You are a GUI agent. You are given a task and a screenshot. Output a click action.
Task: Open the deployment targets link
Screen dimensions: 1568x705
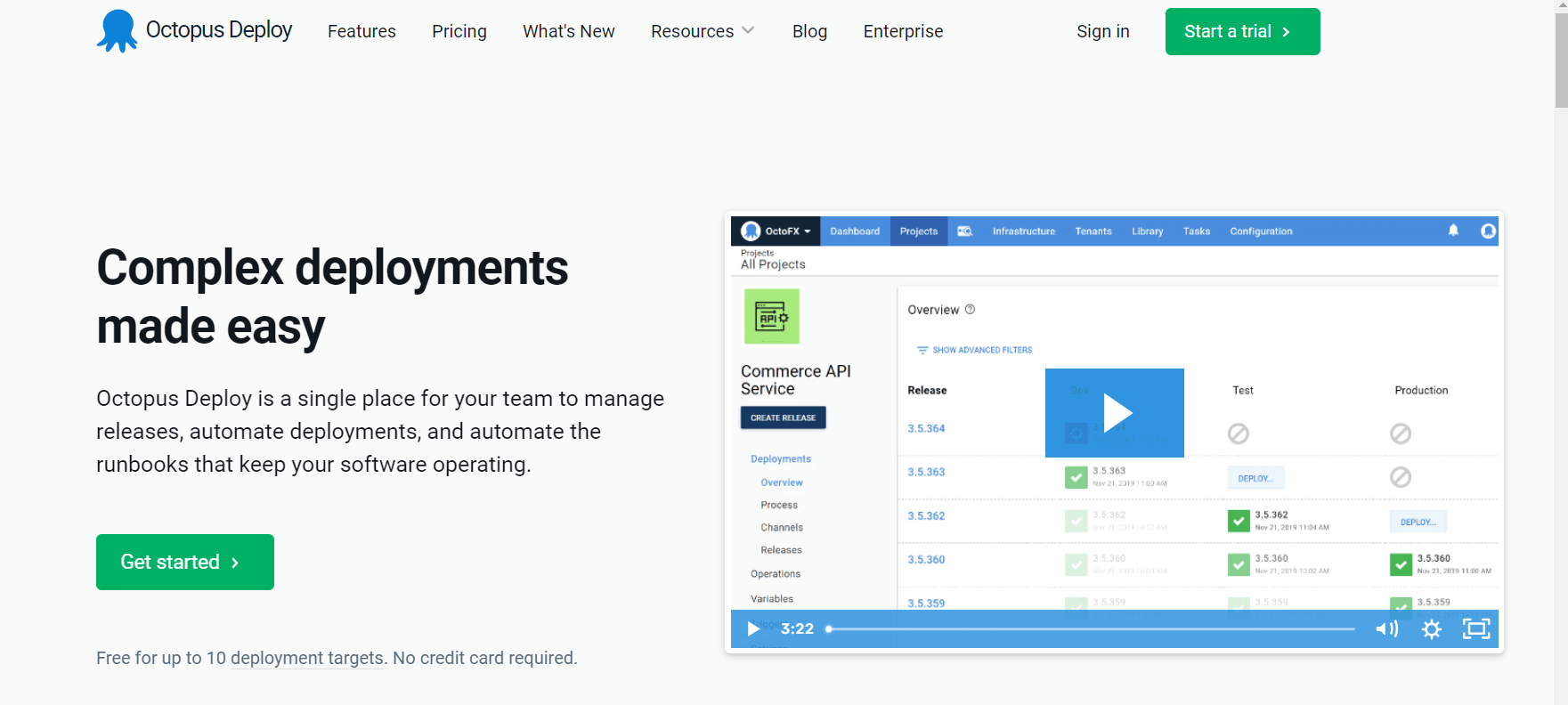(307, 658)
